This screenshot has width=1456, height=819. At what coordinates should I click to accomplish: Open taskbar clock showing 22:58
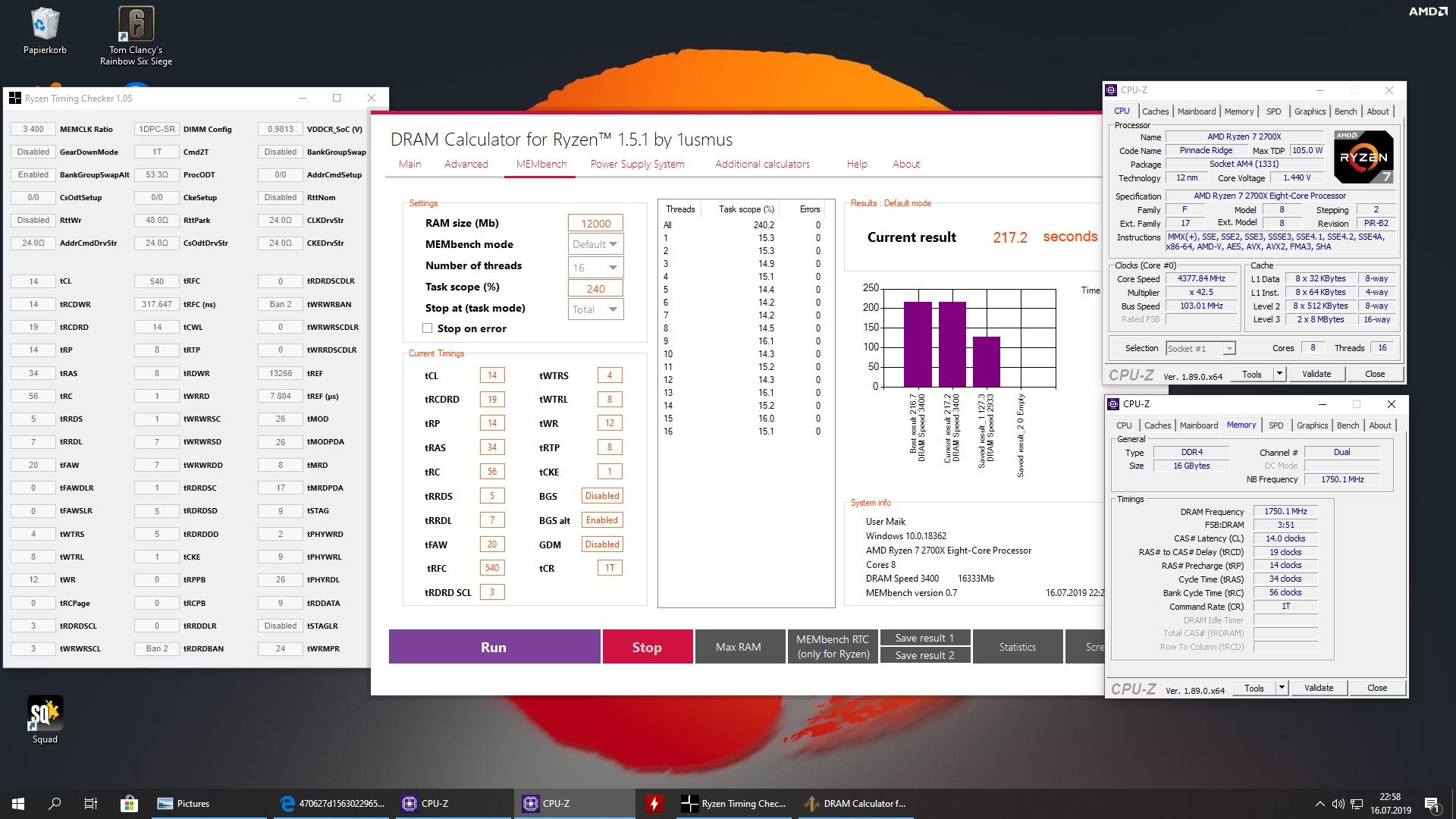(1390, 804)
